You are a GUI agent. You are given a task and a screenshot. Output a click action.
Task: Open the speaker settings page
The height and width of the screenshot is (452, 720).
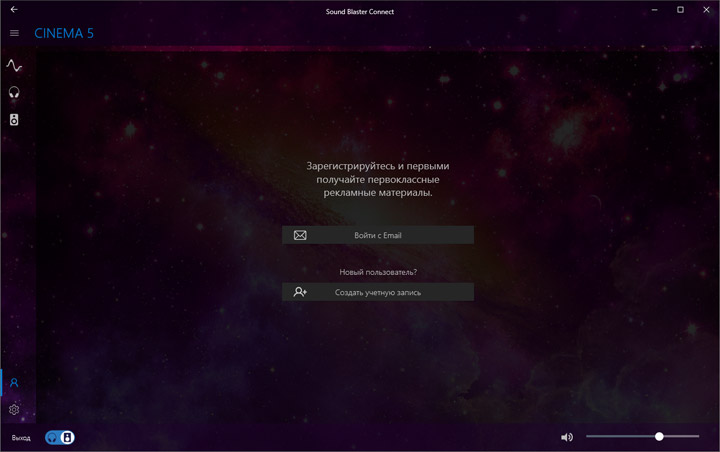(14, 120)
